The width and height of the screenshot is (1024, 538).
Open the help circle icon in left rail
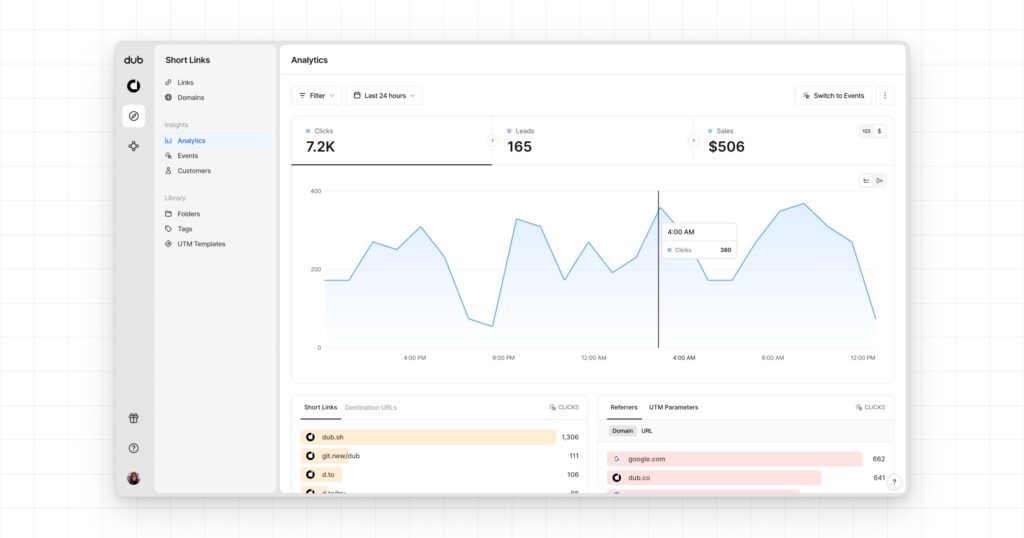pos(133,448)
